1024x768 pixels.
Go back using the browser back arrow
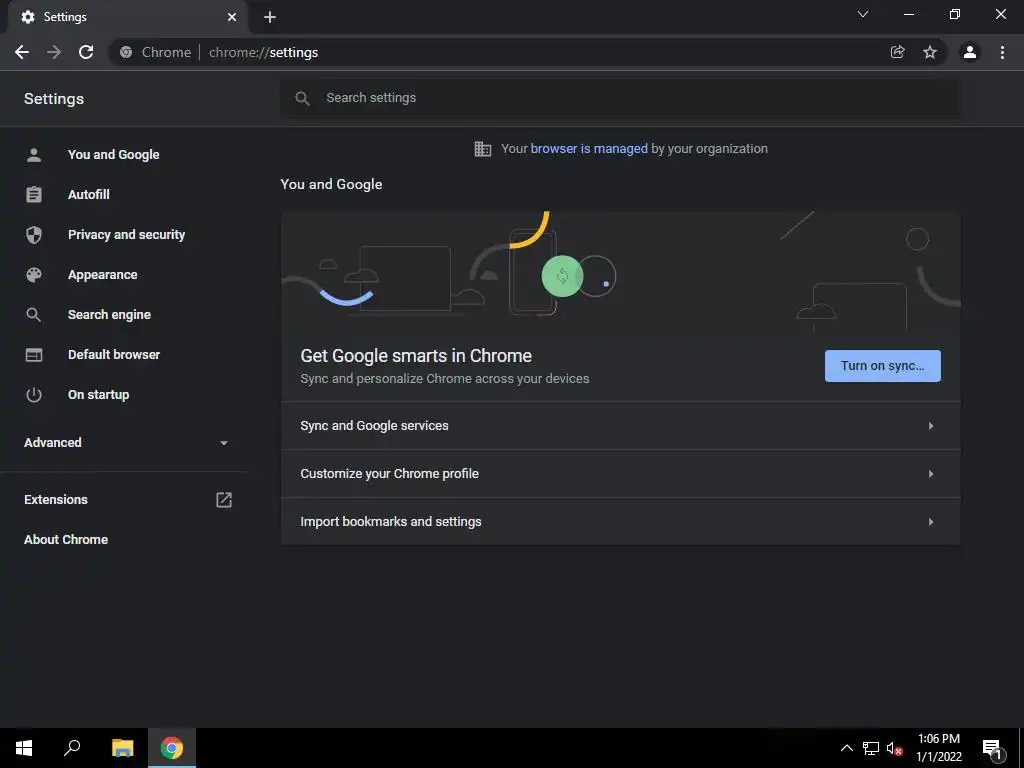coord(22,52)
